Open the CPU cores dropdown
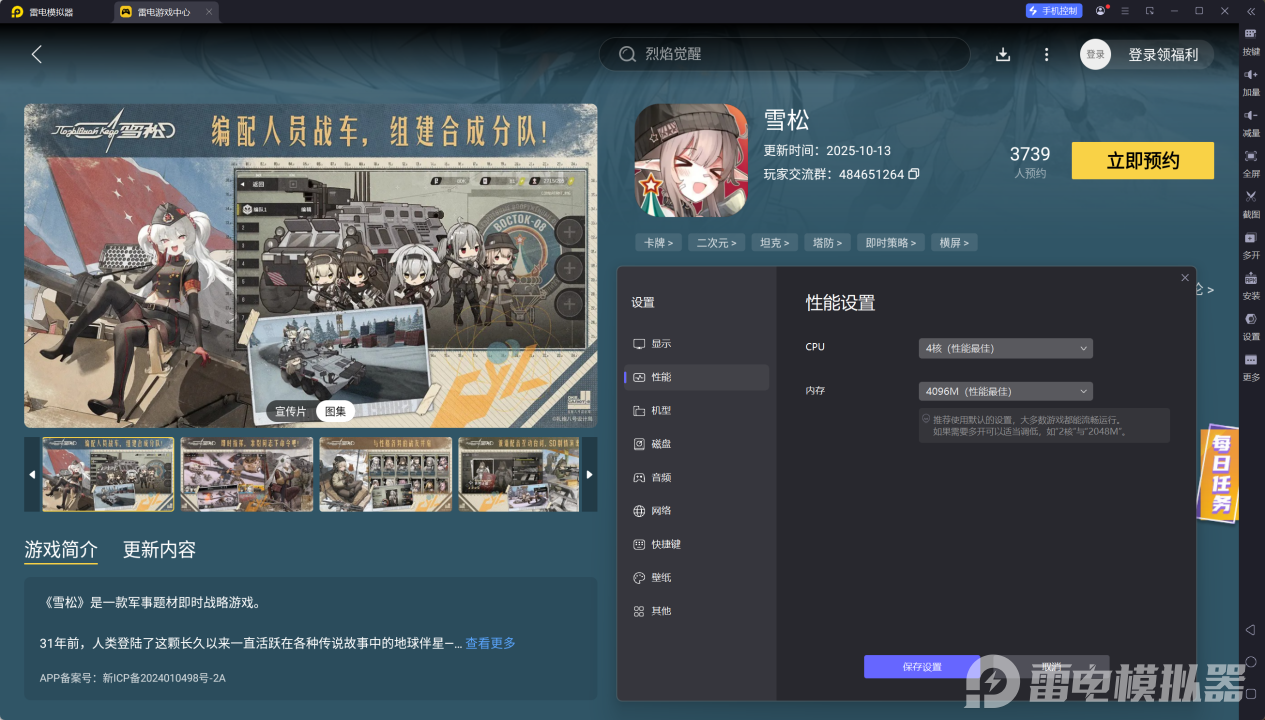Screen dimensions: 1265x720 point(1005,348)
